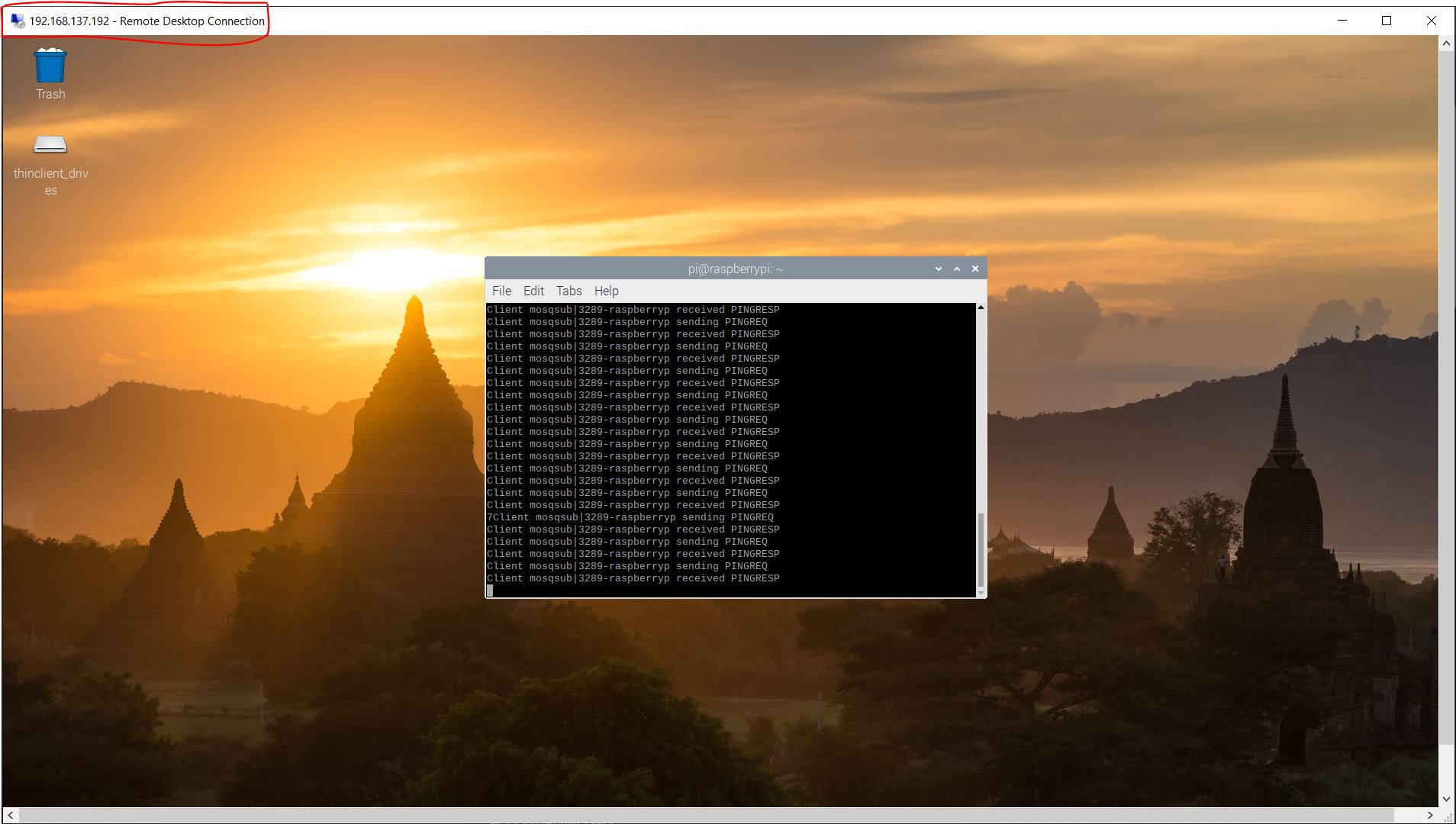
Task: Open the Tabs menu in terminal
Action: pyautogui.click(x=569, y=291)
